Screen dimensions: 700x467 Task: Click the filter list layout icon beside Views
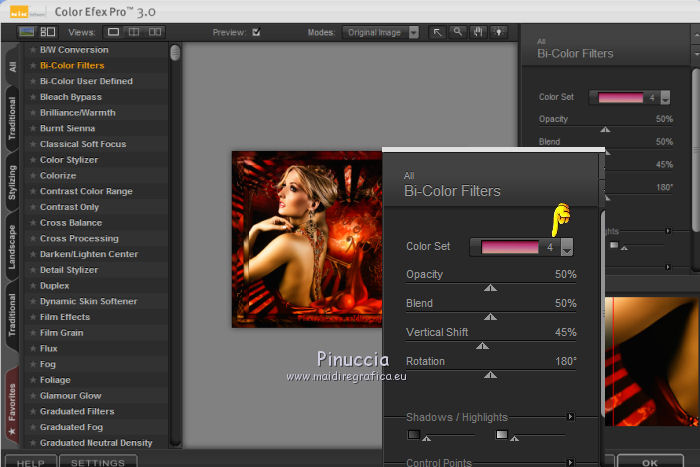[47, 32]
